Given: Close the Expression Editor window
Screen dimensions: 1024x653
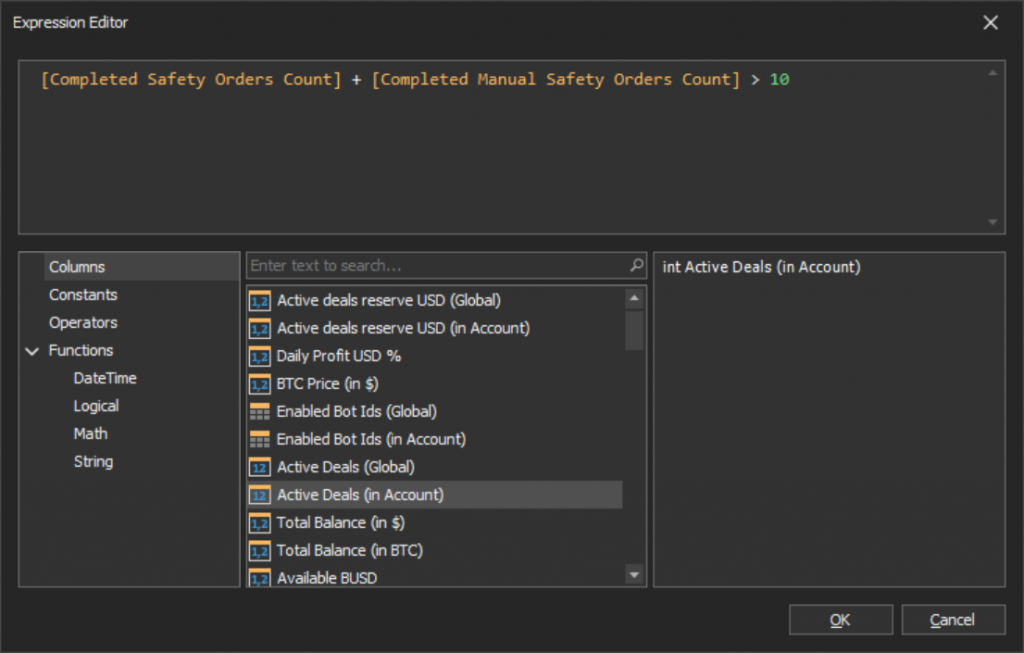Looking at the screenshot, I should (x=991, y=22).
